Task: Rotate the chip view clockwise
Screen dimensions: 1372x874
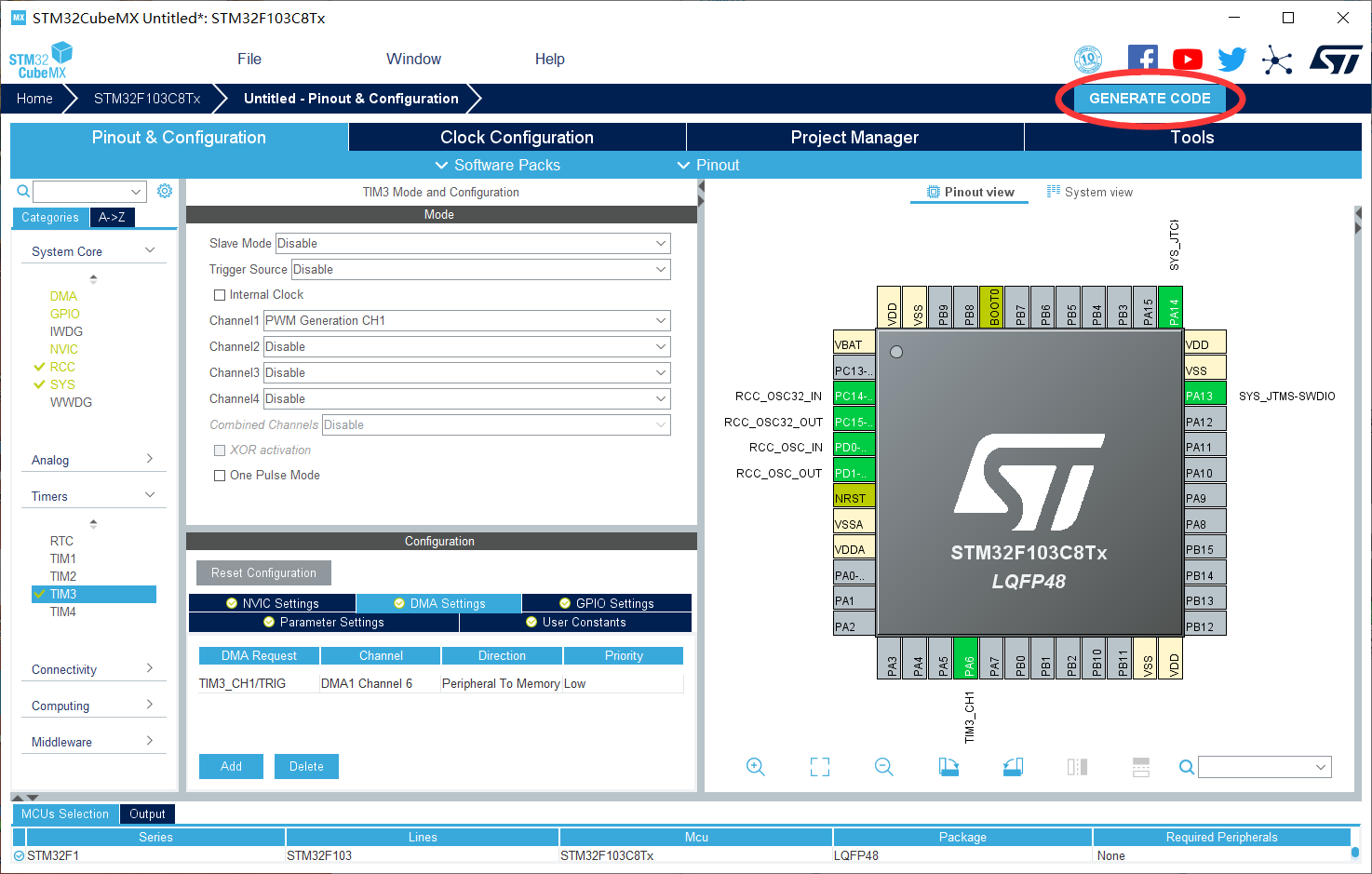Action: pos(948,767)
